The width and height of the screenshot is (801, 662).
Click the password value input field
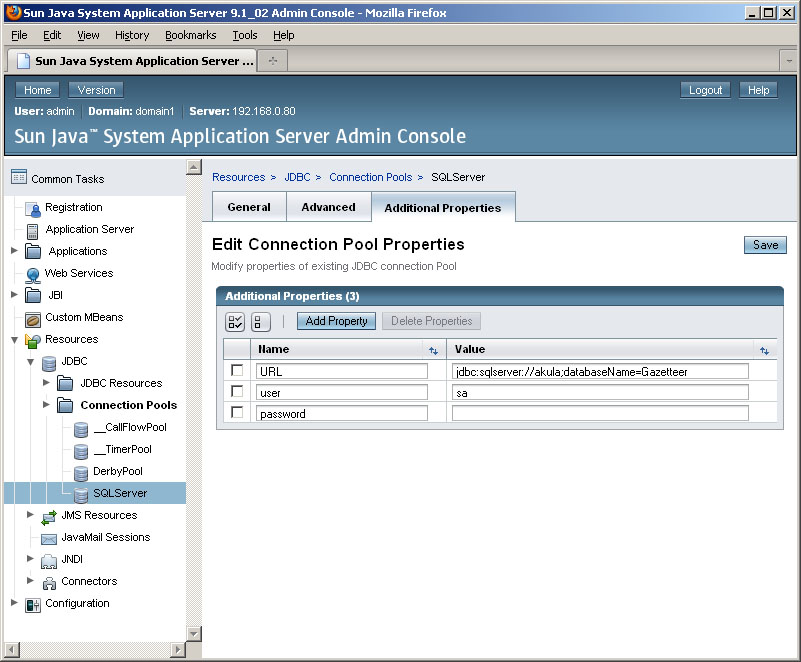[600, 413]
